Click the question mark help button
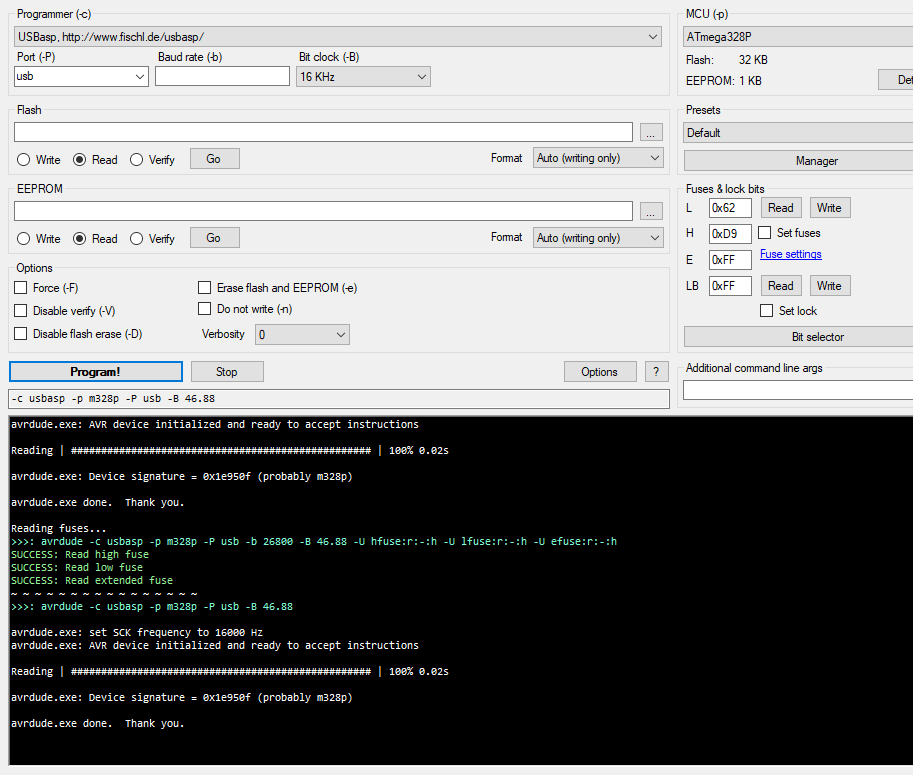913x775 pixels. (656, 372)
